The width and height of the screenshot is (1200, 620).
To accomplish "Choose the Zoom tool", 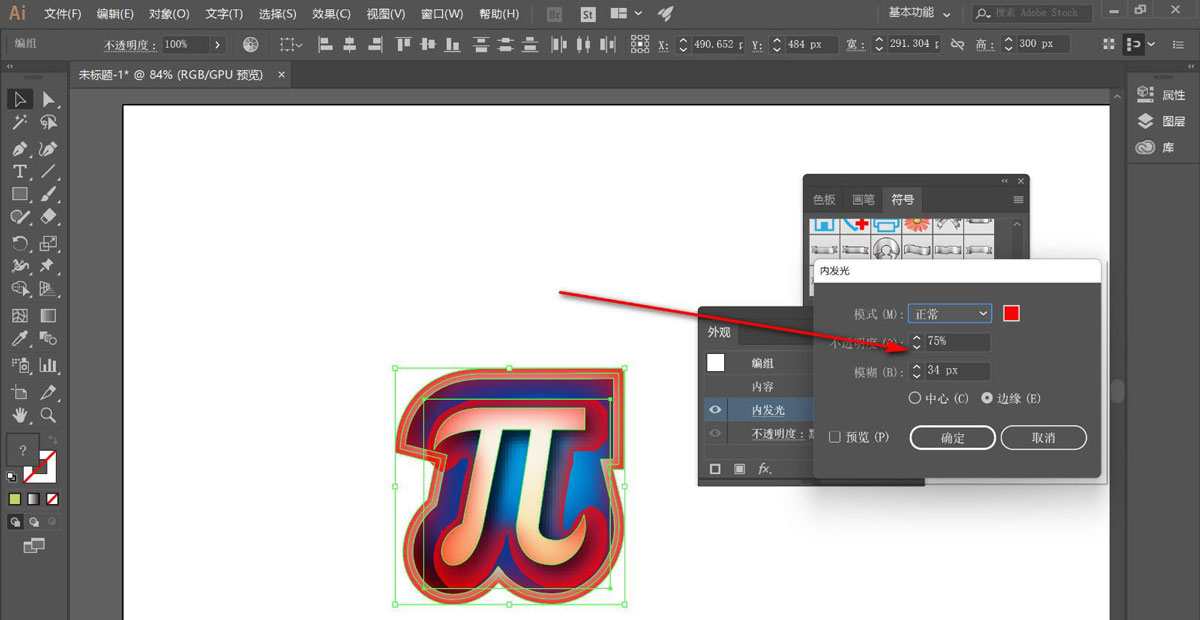I will [47, 415].
